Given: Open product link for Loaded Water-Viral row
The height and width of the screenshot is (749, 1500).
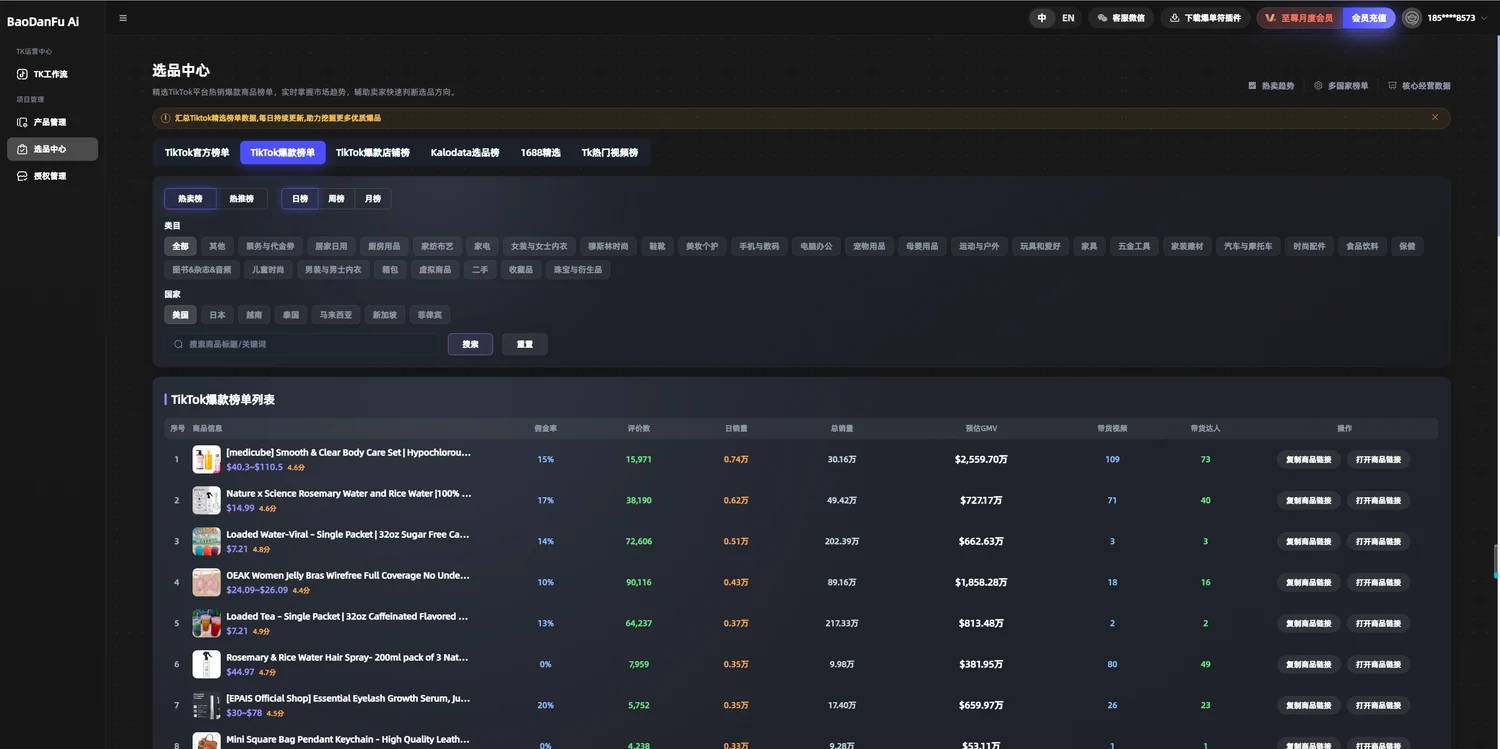Looking at the screenshot, I should click(x=1378, y=541).
